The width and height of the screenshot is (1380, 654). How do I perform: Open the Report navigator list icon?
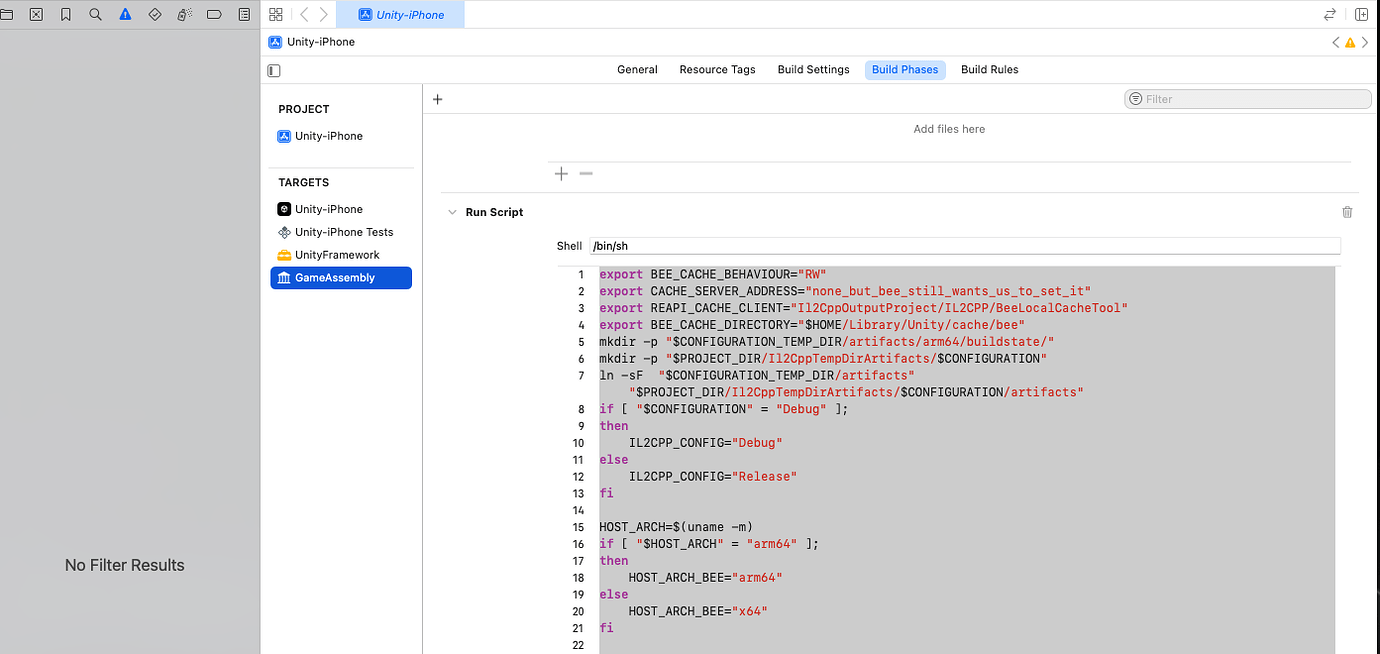click(x=243, y=14)
